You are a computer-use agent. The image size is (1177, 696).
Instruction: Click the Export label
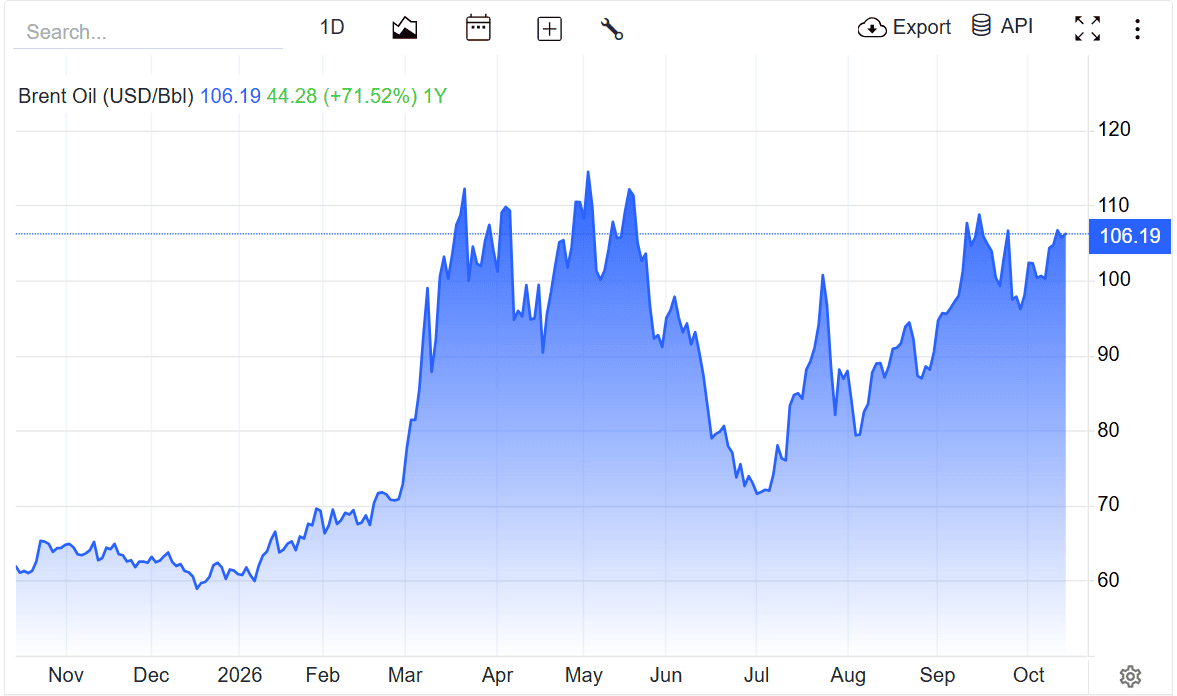[x=922, y=28]
